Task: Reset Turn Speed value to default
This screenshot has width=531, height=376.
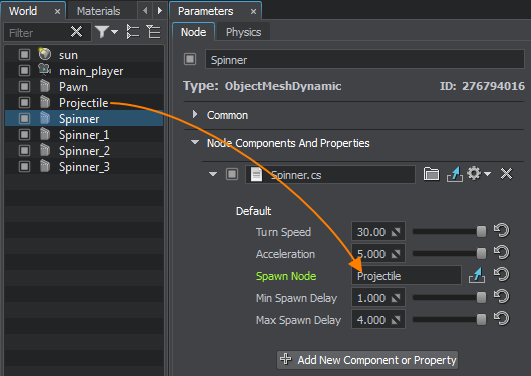Action: [502, 231]
